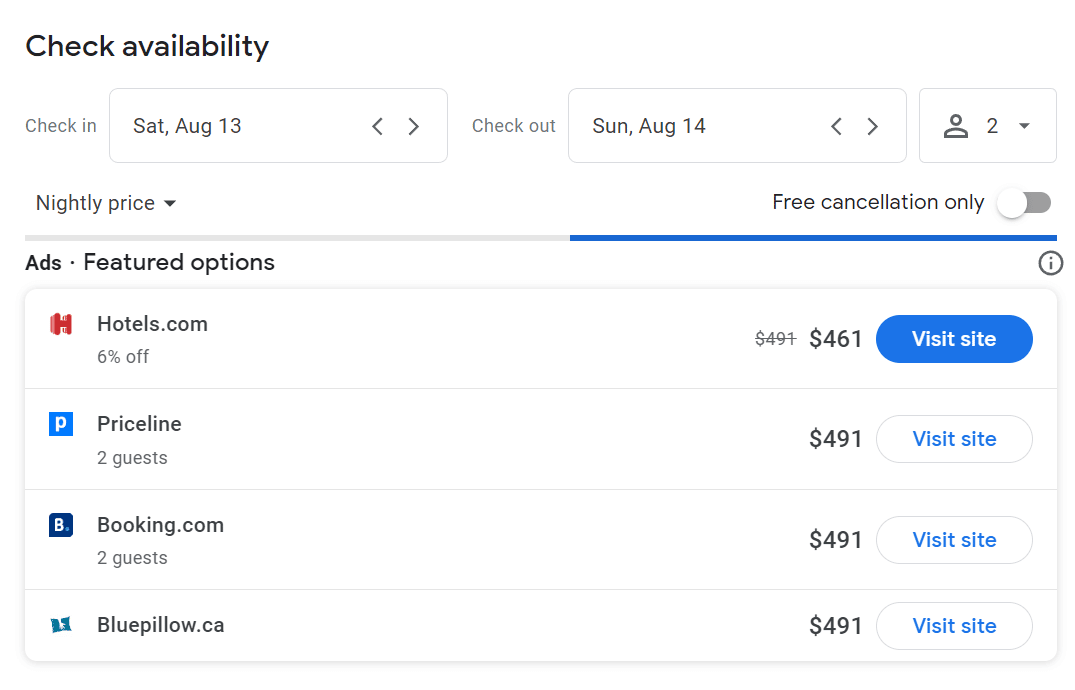The width and height of the screenshot is (1075, 690).
Task: Open the ads info circle icon
Action: tap(1050, 263)
